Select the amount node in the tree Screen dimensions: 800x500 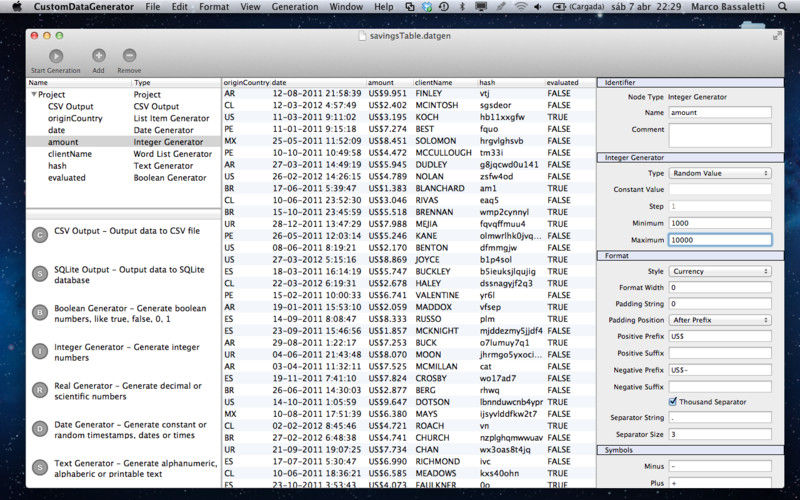point(123,142)
